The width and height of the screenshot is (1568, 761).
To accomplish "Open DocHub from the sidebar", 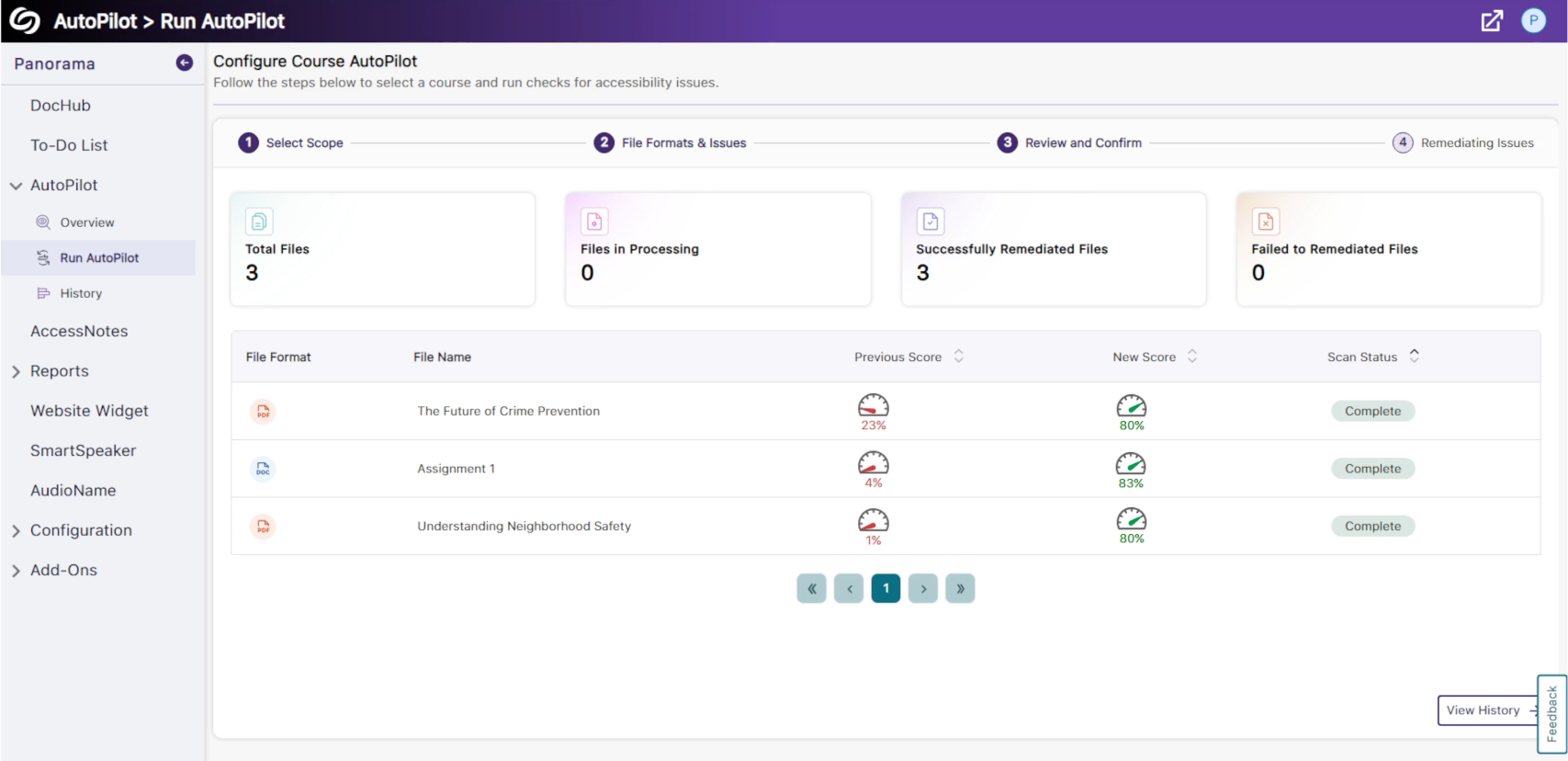I will [x=61, y=106].
